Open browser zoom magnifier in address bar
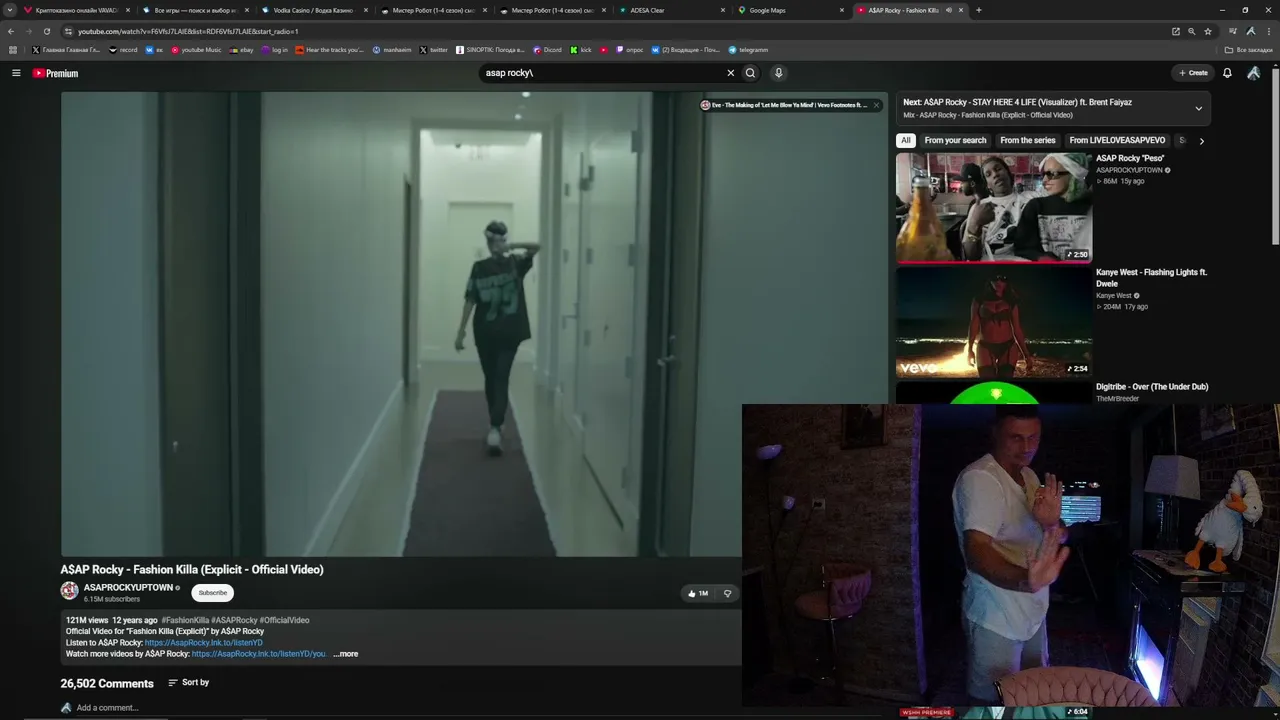 pos(1191,31)
